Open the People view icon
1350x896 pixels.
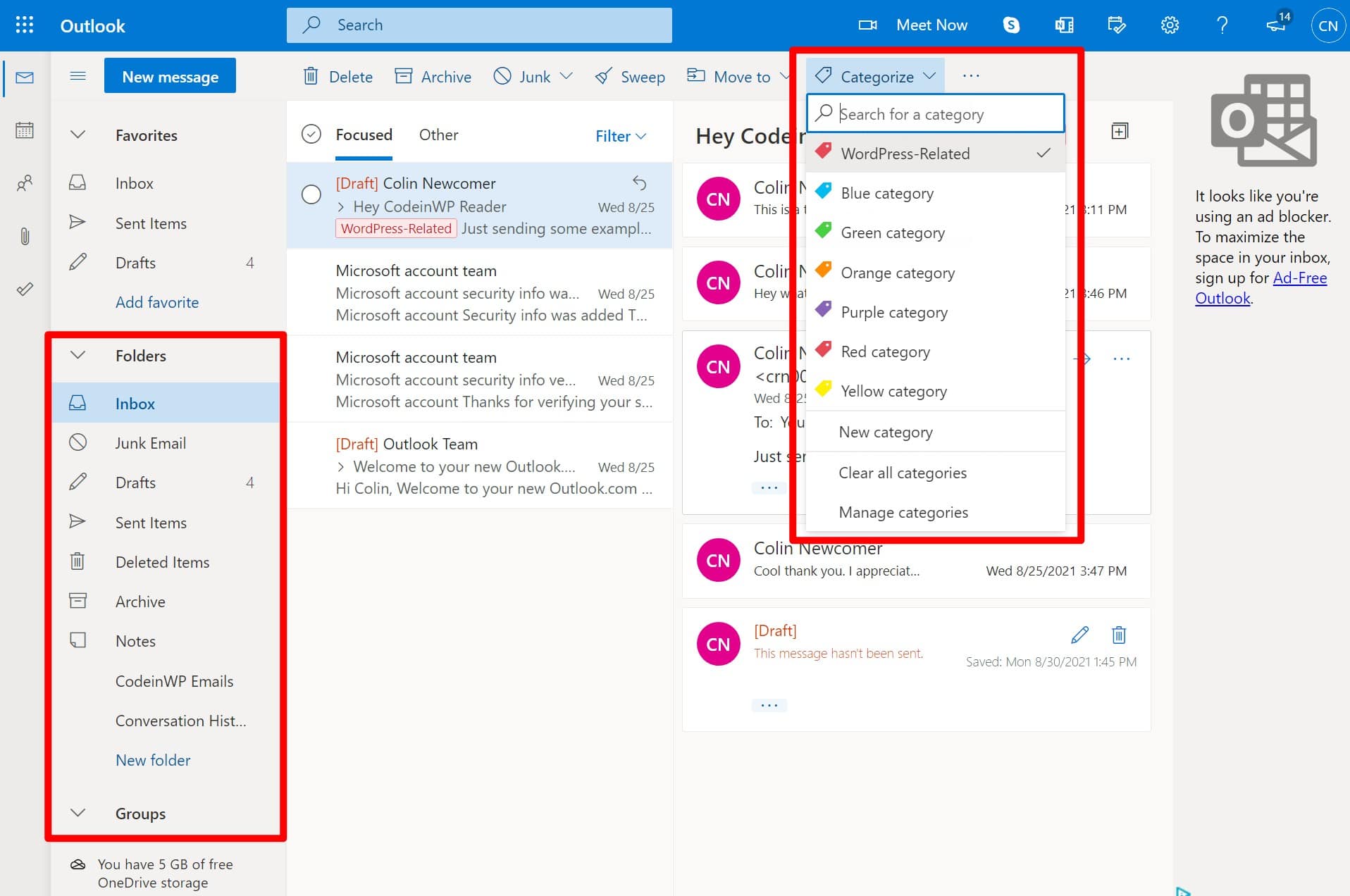(24, 183)
